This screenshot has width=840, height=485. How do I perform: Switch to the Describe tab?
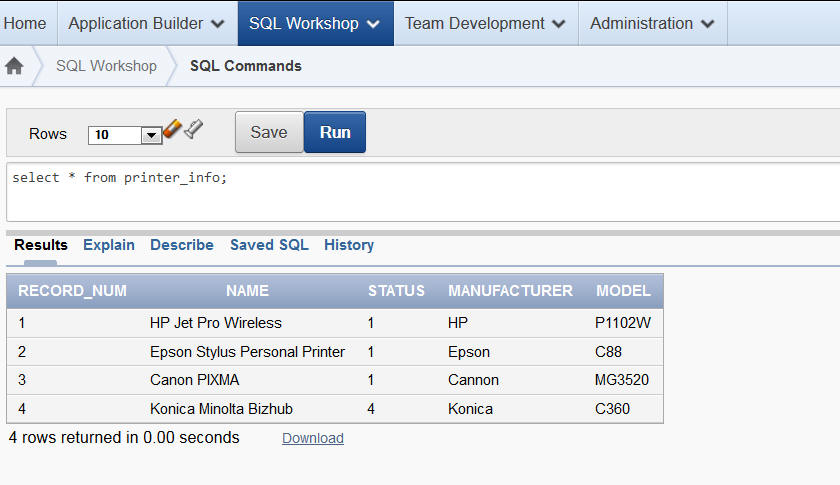[x=182, y=245]
